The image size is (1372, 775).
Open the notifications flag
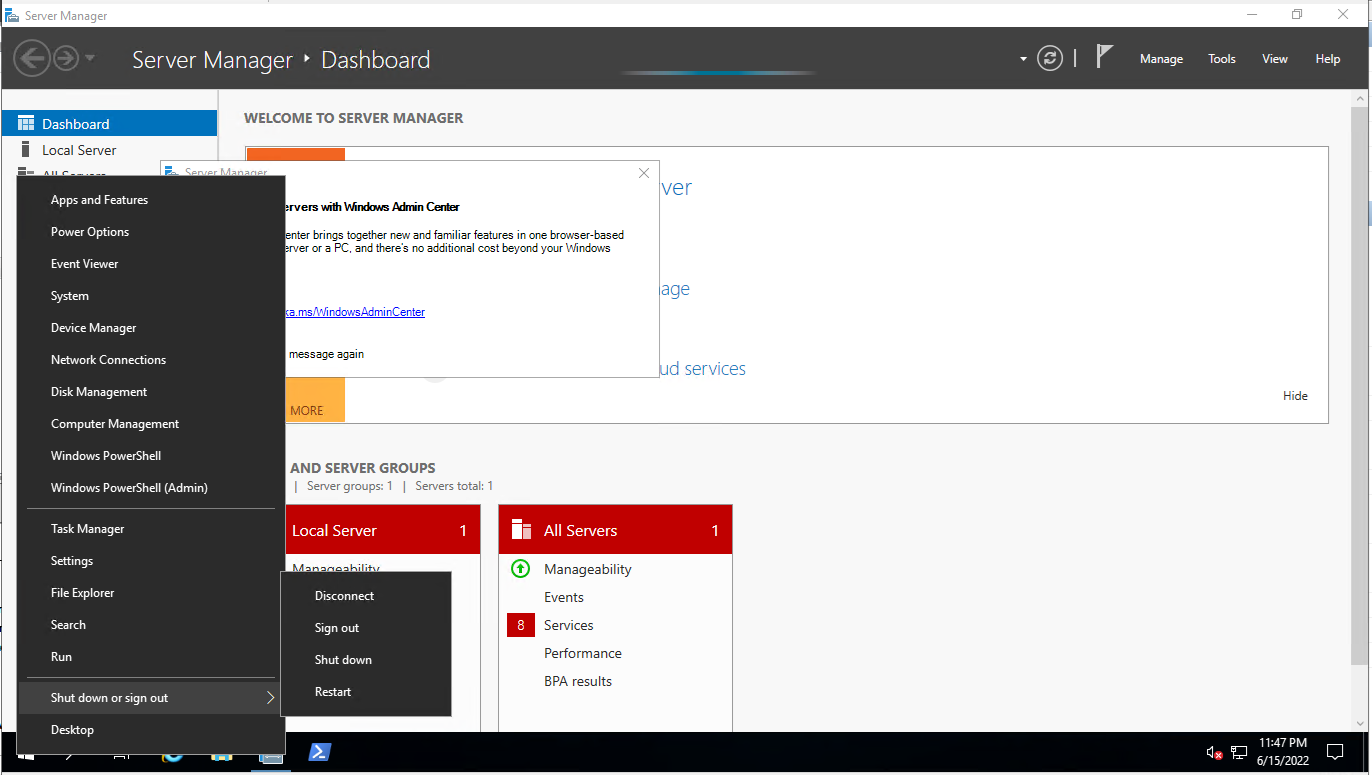[x=1104, y=57]
